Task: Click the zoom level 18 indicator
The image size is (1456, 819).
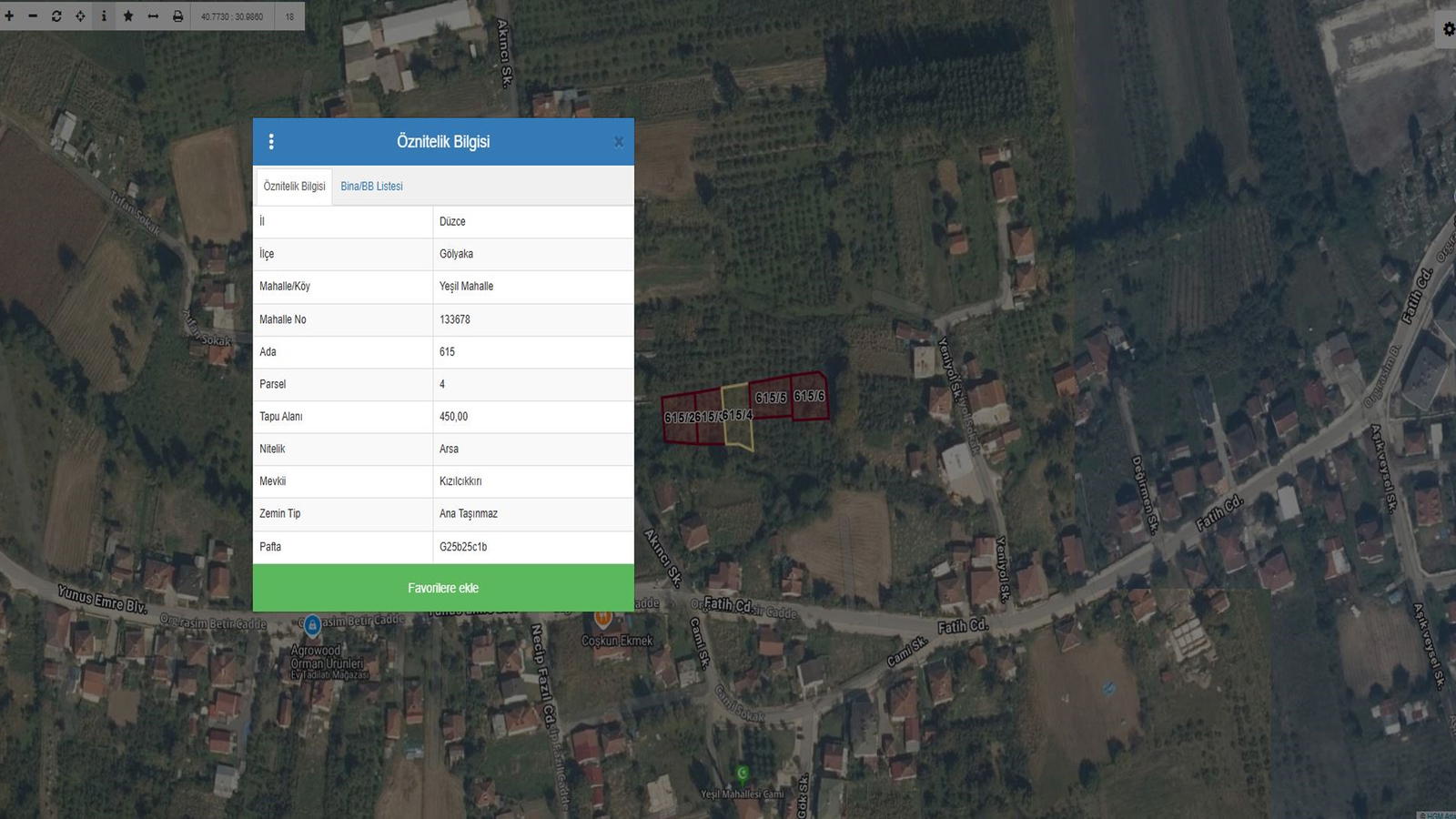Action: (289, 16)
